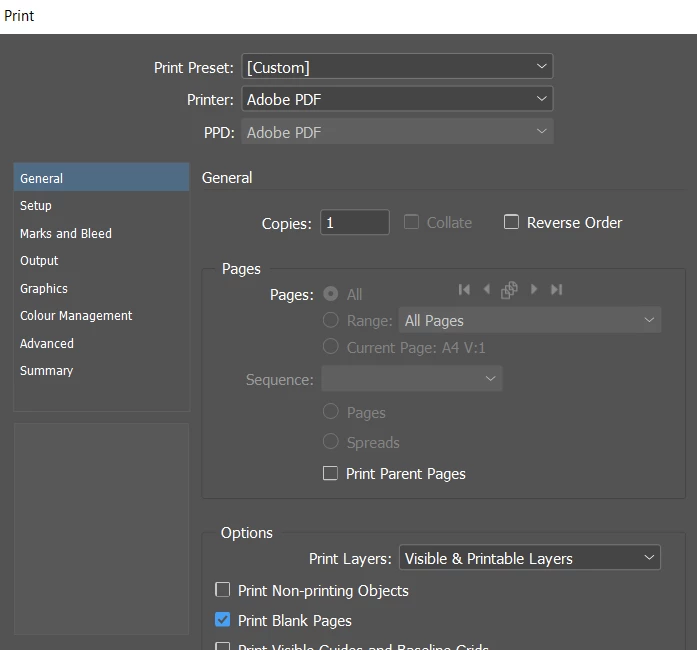This screenshot has width=697, height=650.
Task: View the Summary category
Action: point(101,371)
